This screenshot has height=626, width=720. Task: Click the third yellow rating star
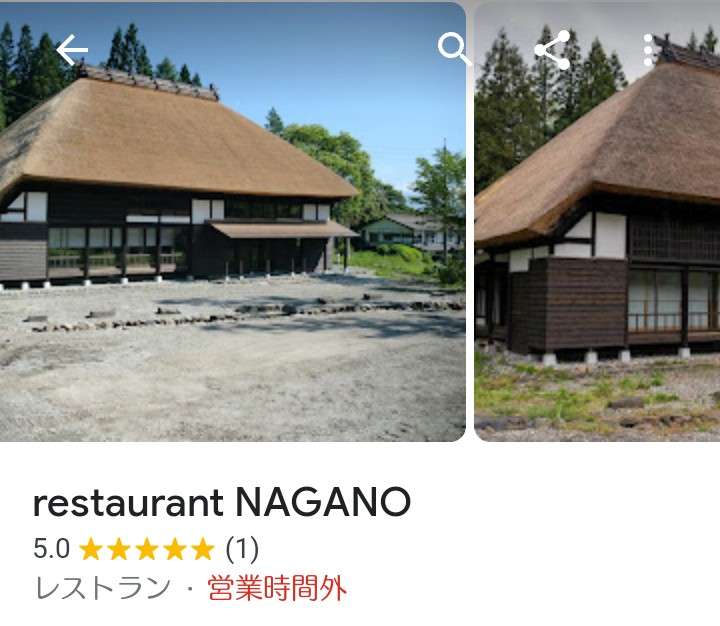(147, 549)
